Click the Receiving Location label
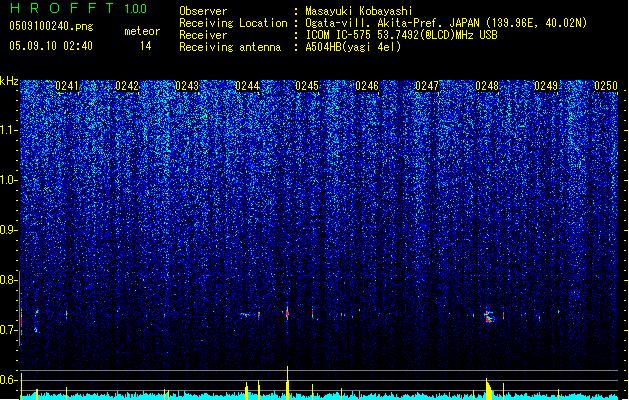The height and width of the screenshot is (400, 629). (233, 23)
